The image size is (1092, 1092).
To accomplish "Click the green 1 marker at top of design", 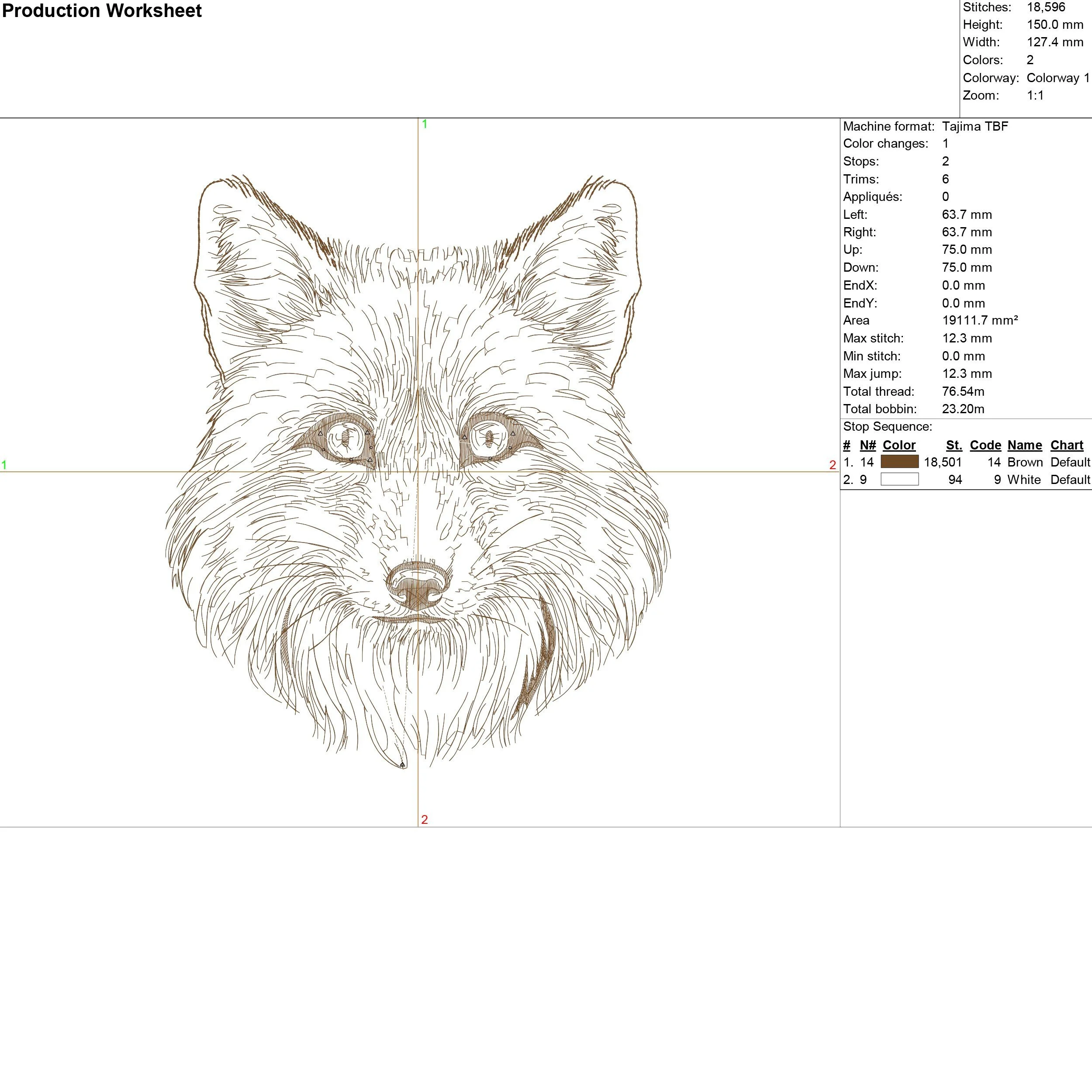I will pos(425,124).
